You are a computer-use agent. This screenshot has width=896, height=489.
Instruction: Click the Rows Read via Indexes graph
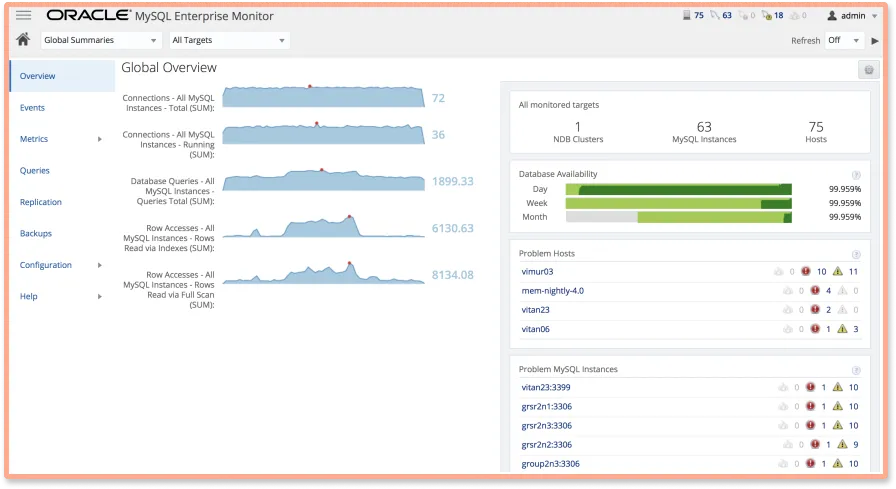click(323, 226)
